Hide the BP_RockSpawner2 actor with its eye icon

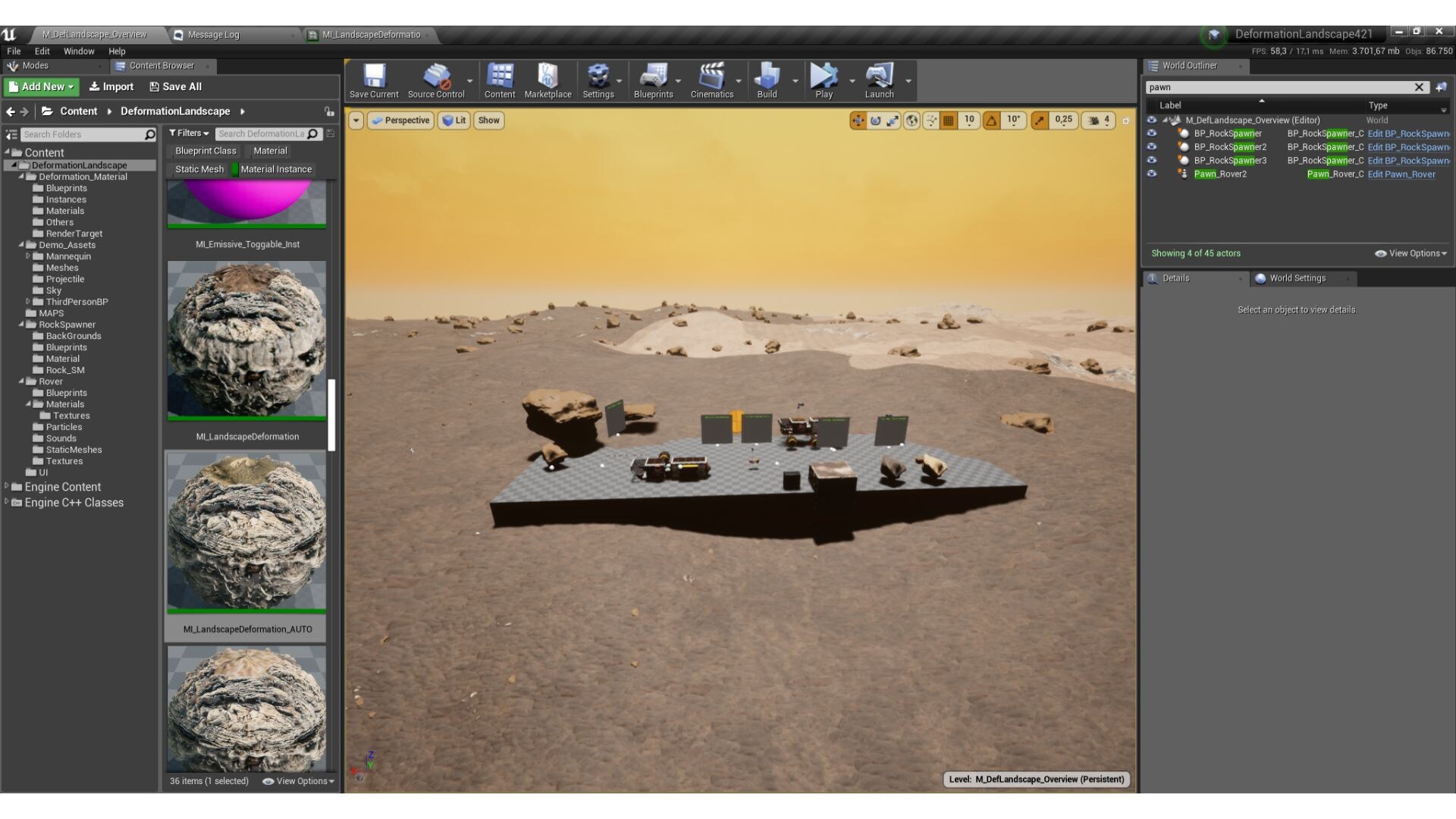click(1152, 147)
